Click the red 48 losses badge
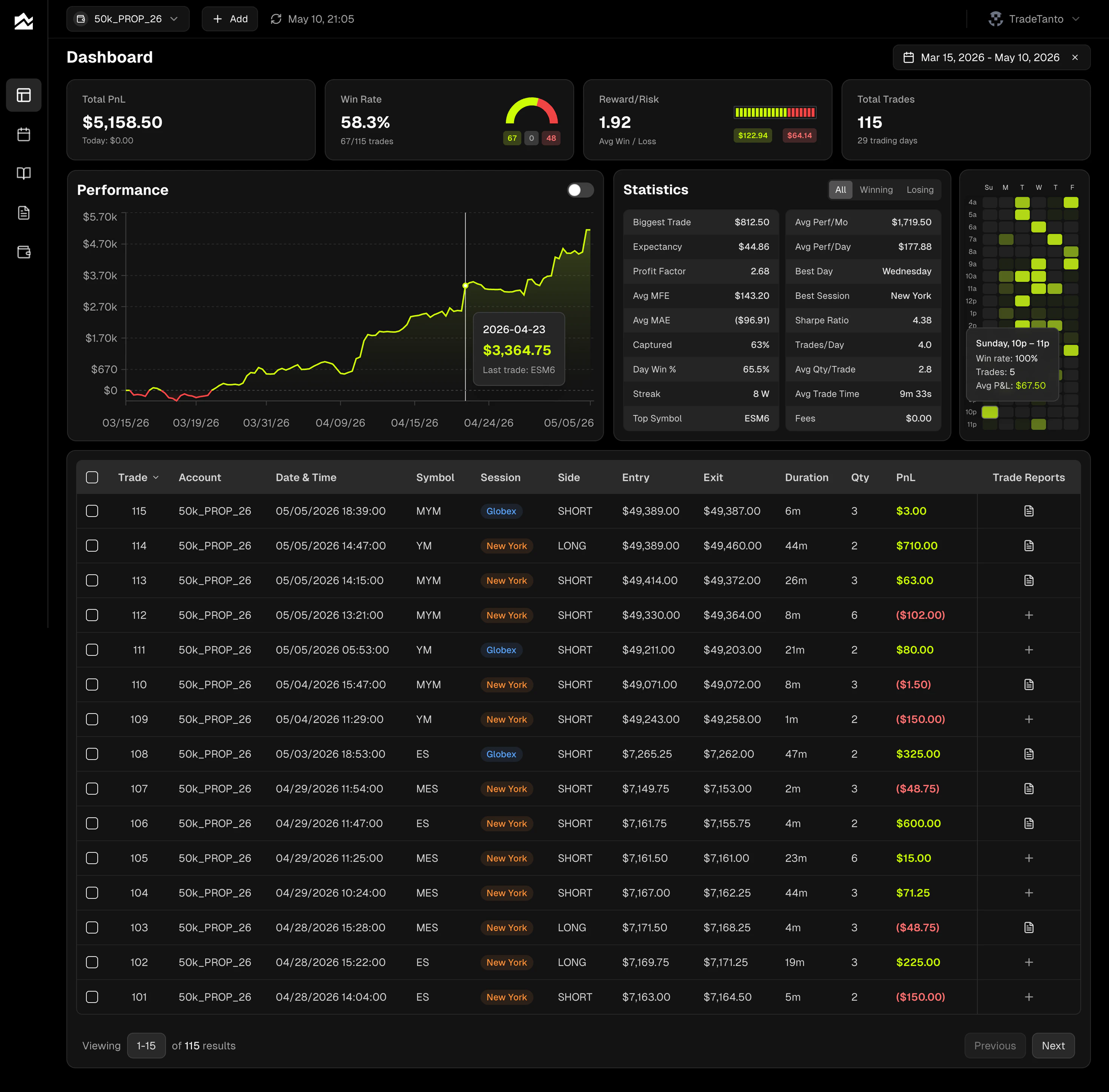This screenshot has height=1092, width=1109. click(551, 138)
